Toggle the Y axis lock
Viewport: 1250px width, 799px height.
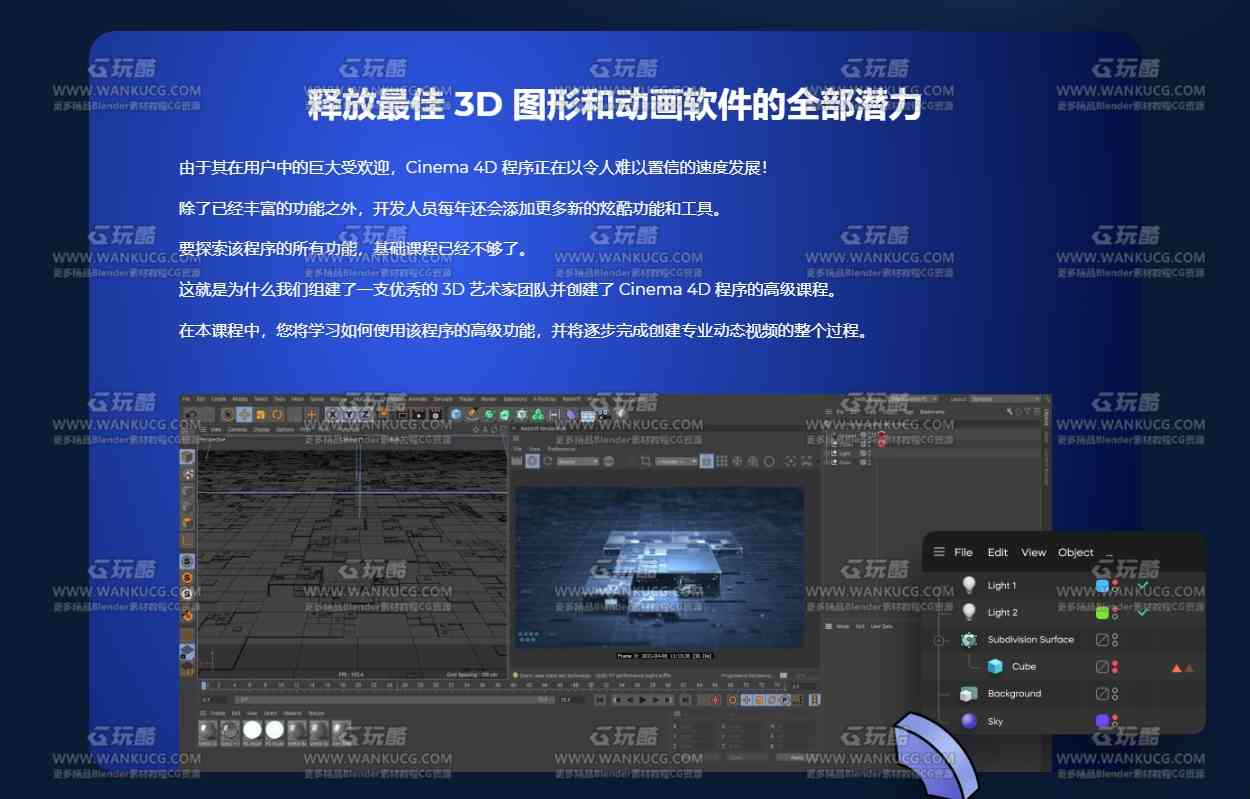[x=349, y=414]
